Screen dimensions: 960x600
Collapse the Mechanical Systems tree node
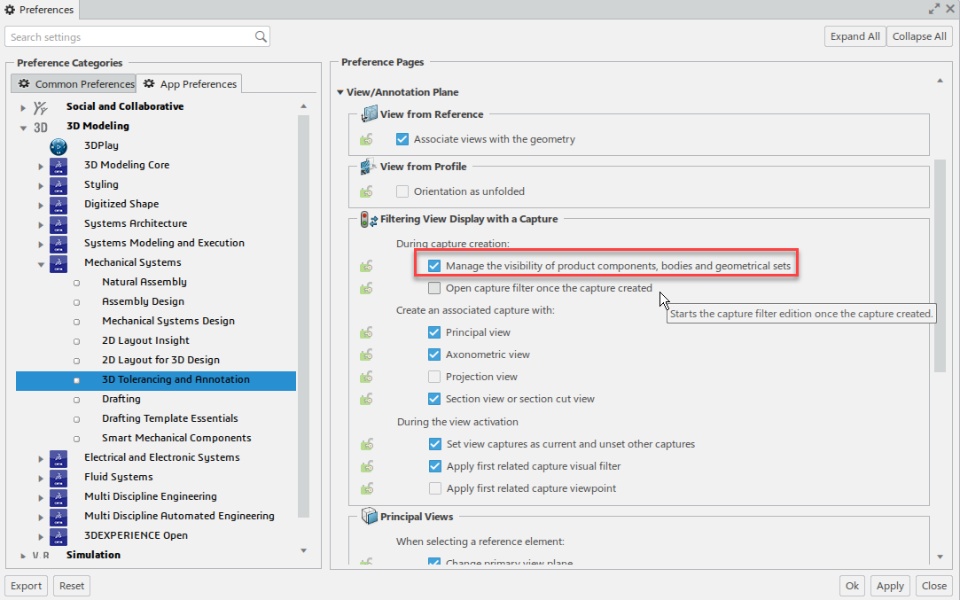point(41,263)
